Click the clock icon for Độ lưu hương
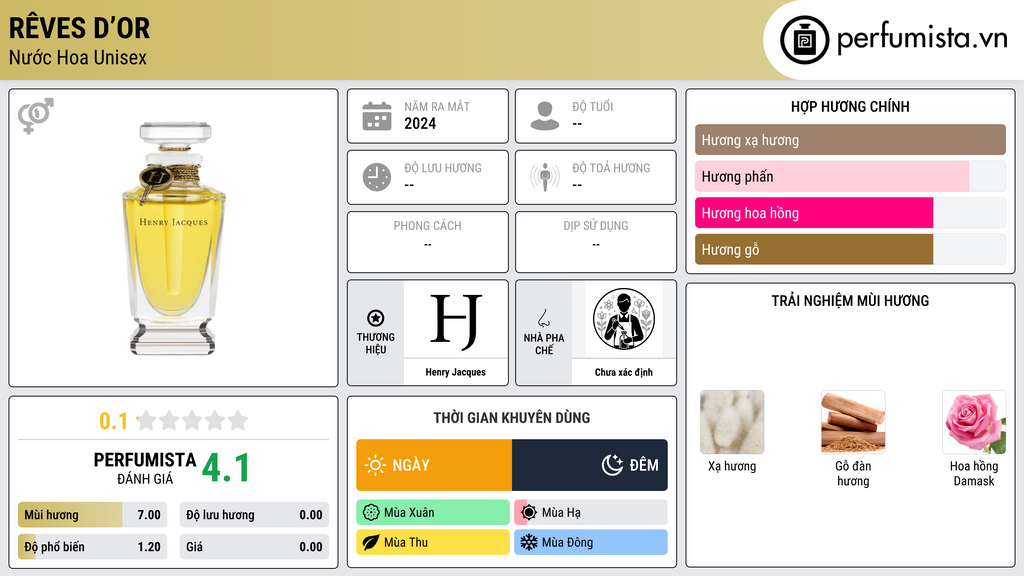Image resolution: width=1024 pixels, height=576 pixels. tap(377, 177)
